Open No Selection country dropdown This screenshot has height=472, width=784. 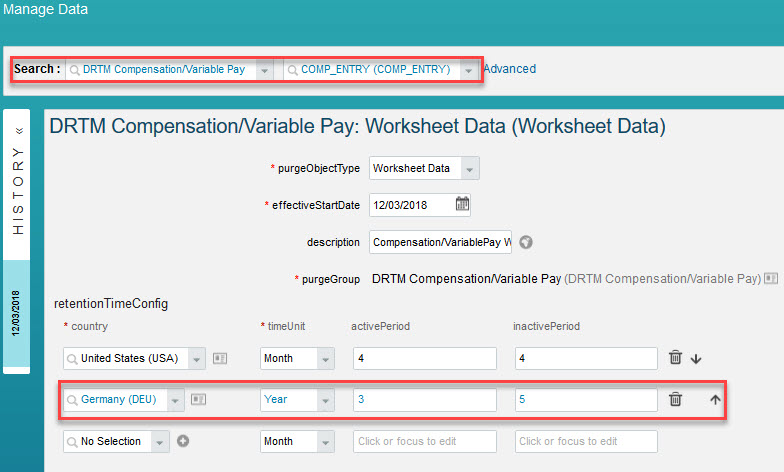tap(160, 442)
